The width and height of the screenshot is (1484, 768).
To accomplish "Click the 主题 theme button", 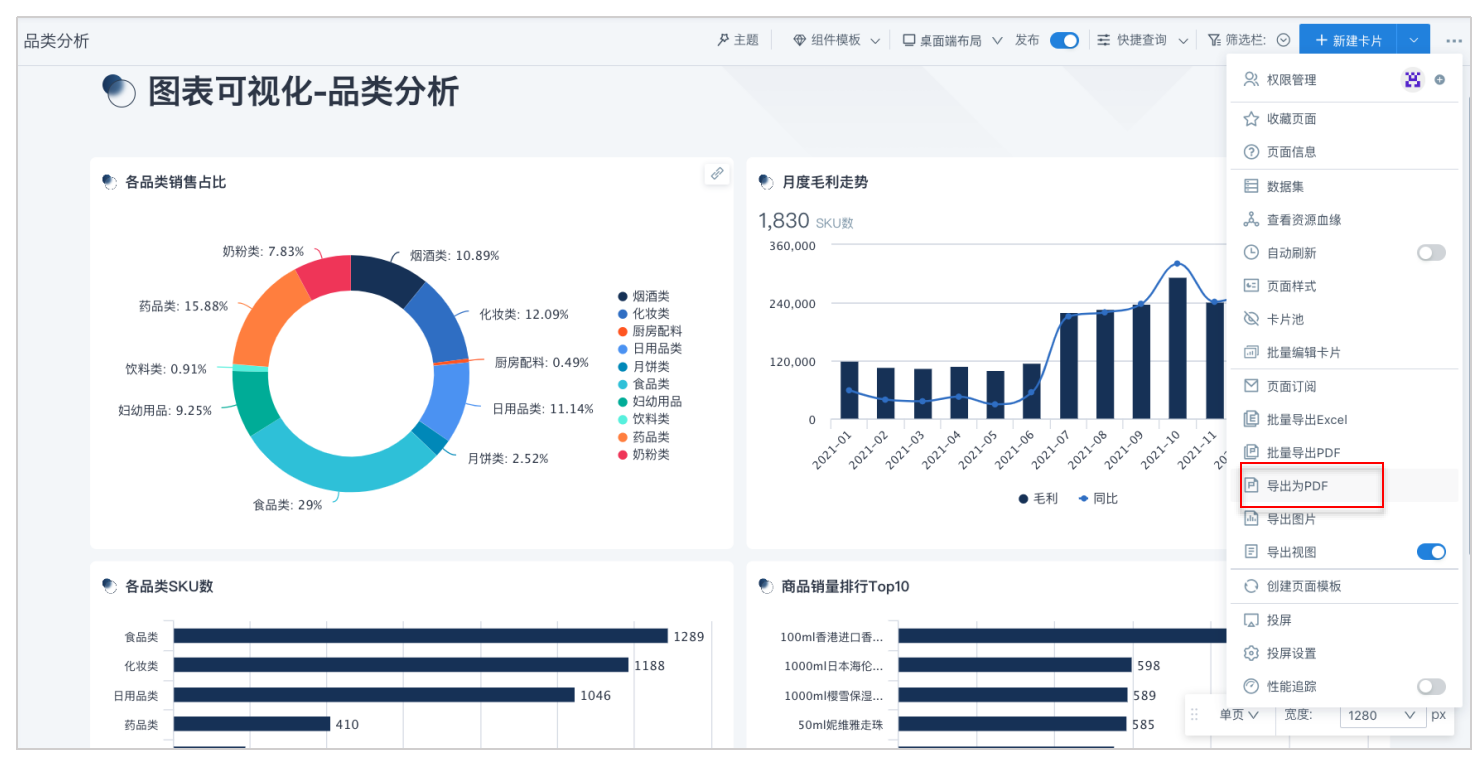I will [x=738, y=41].
